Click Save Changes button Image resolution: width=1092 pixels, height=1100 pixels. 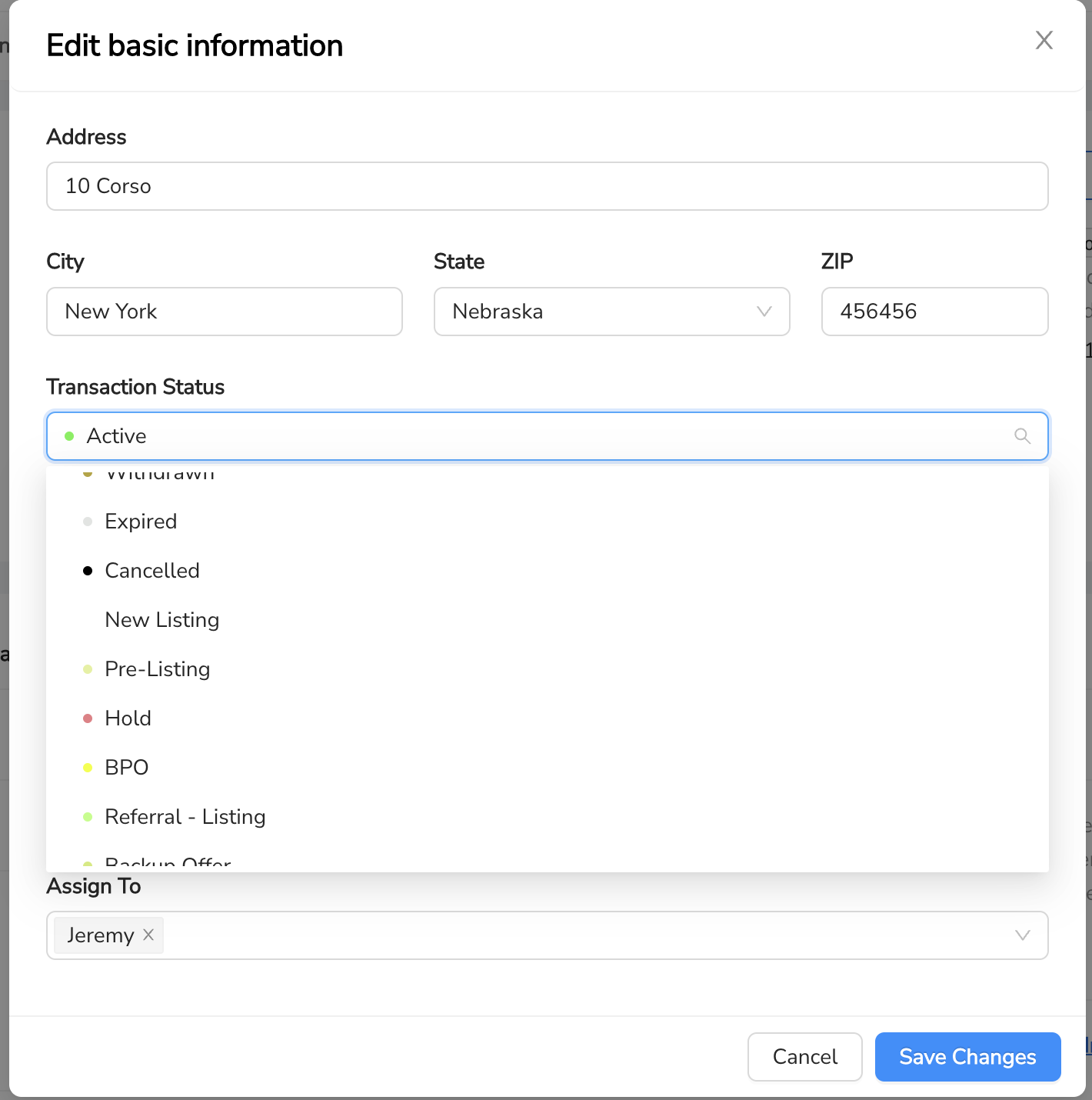[x=968, y=1057]
